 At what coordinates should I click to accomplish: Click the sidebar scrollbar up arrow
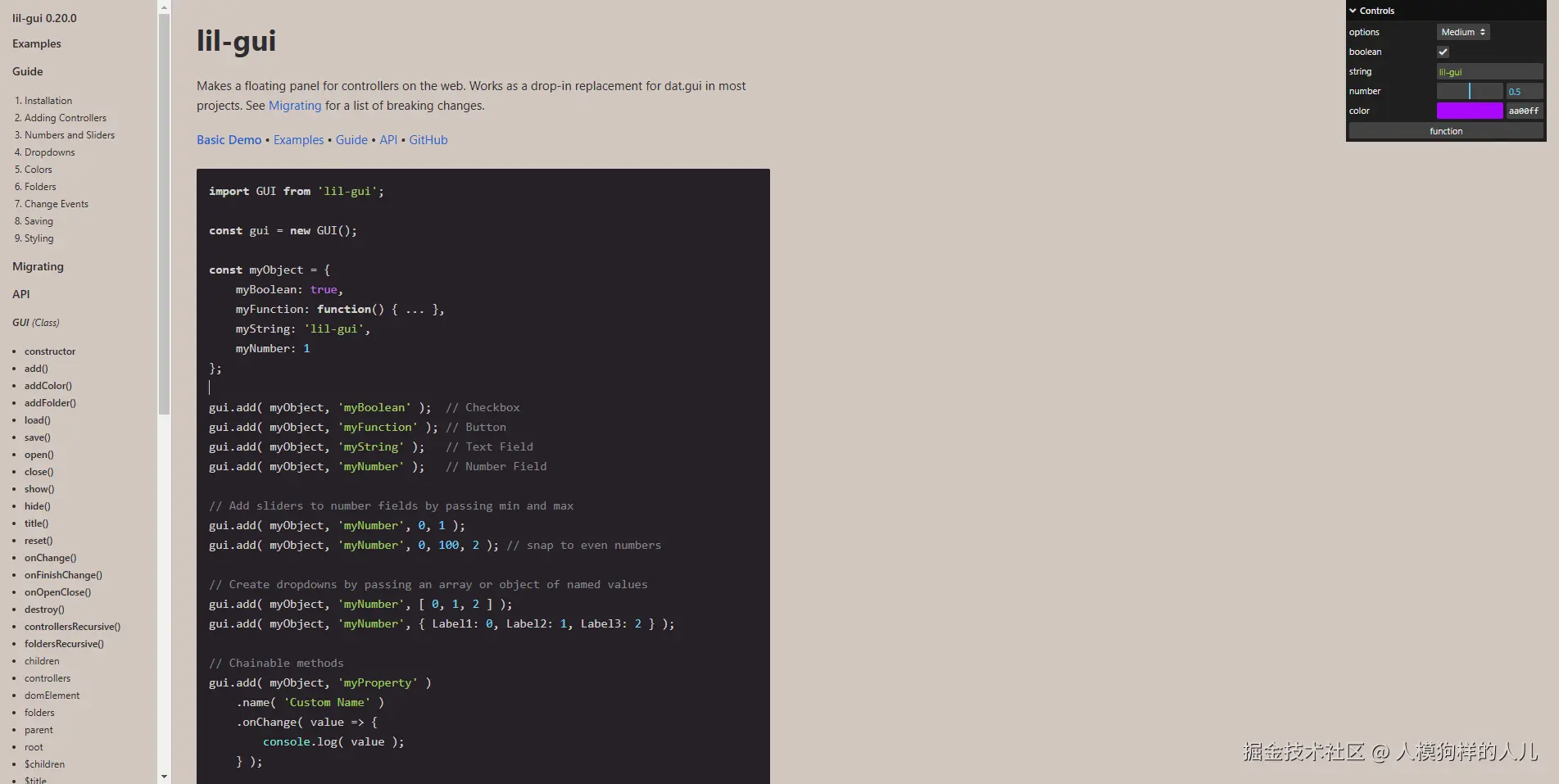(164, 7)
